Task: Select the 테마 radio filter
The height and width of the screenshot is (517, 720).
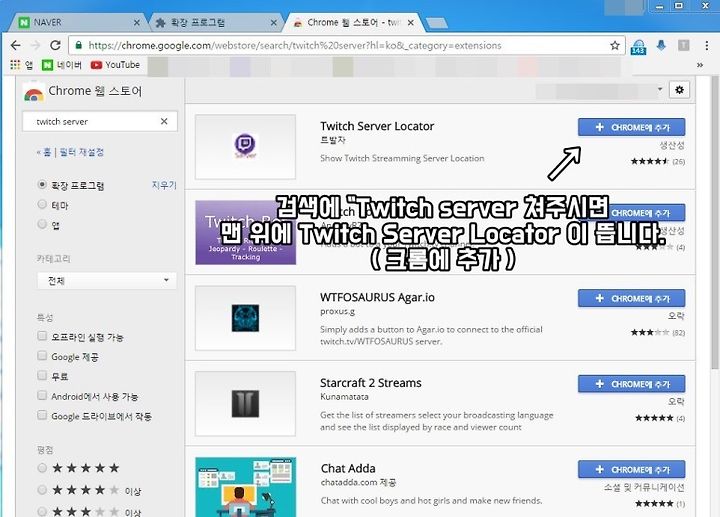Action: click(42, 204)
